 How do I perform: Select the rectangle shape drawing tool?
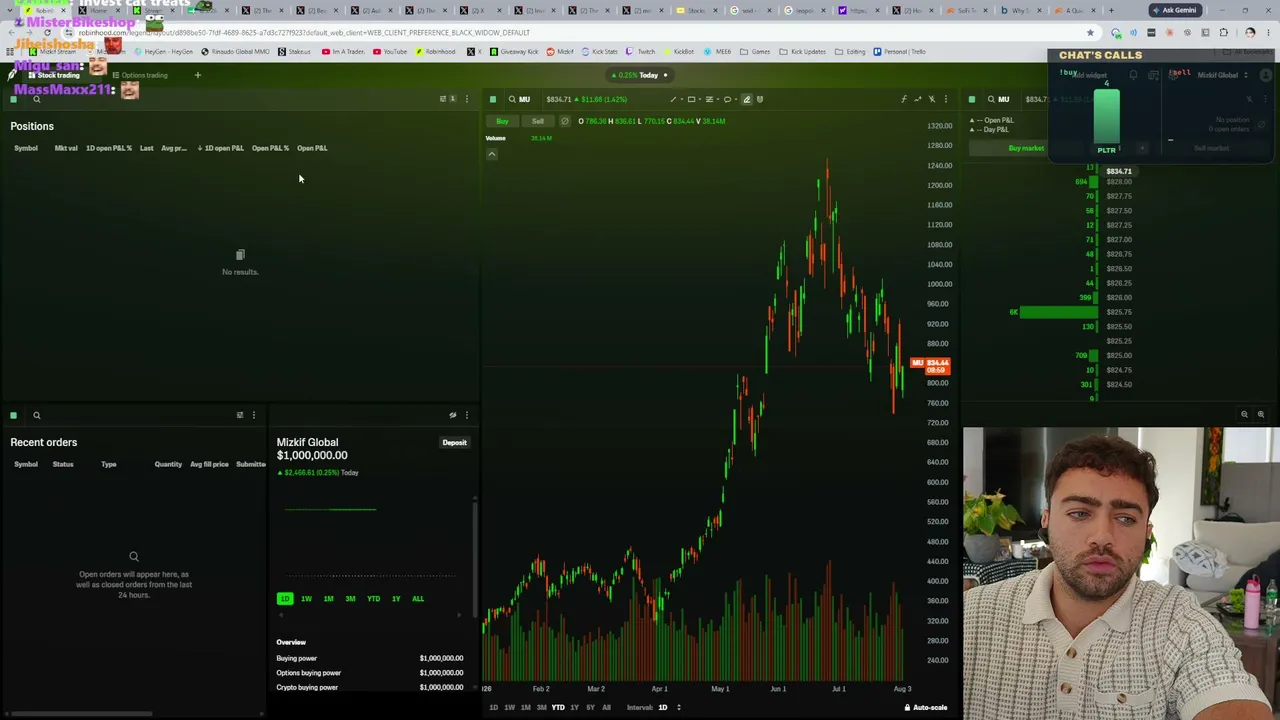[x=691, y=99]
